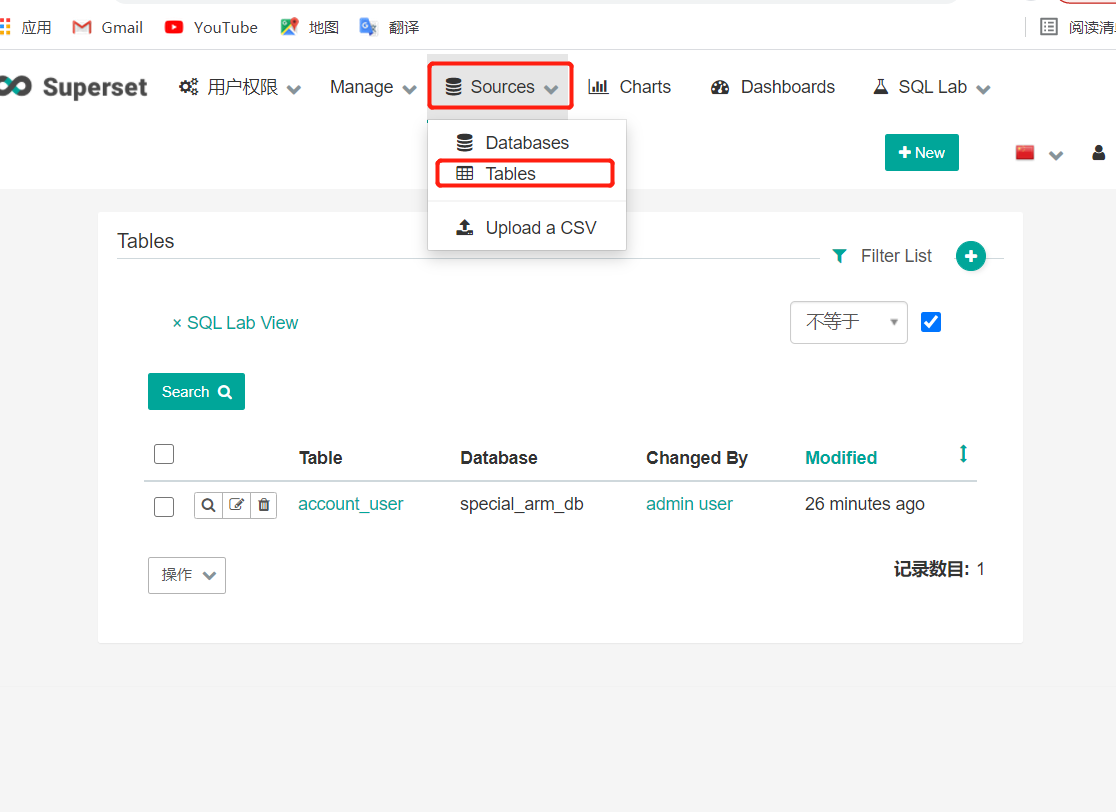The image size is (1116, 812).
Task: Go to Charts in the navbar
Action: 630,87
